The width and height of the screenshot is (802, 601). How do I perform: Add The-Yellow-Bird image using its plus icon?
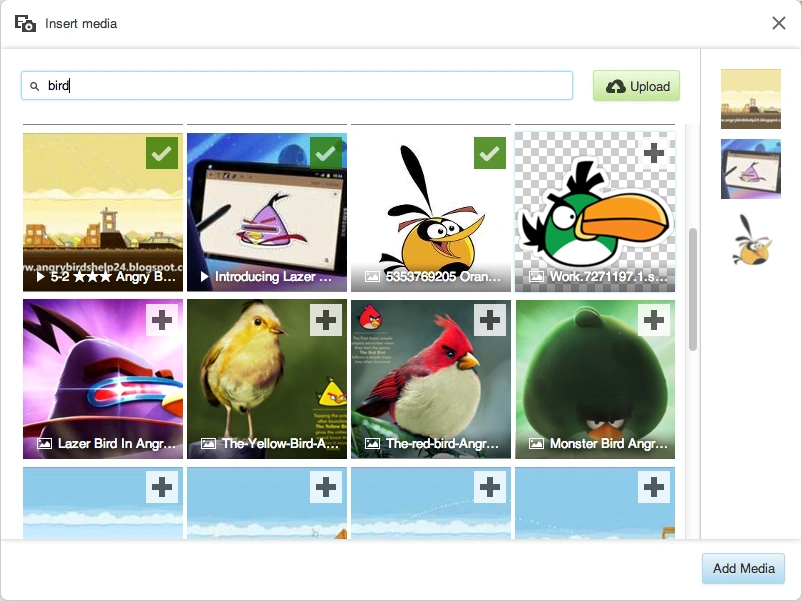(x=326, y=320)
